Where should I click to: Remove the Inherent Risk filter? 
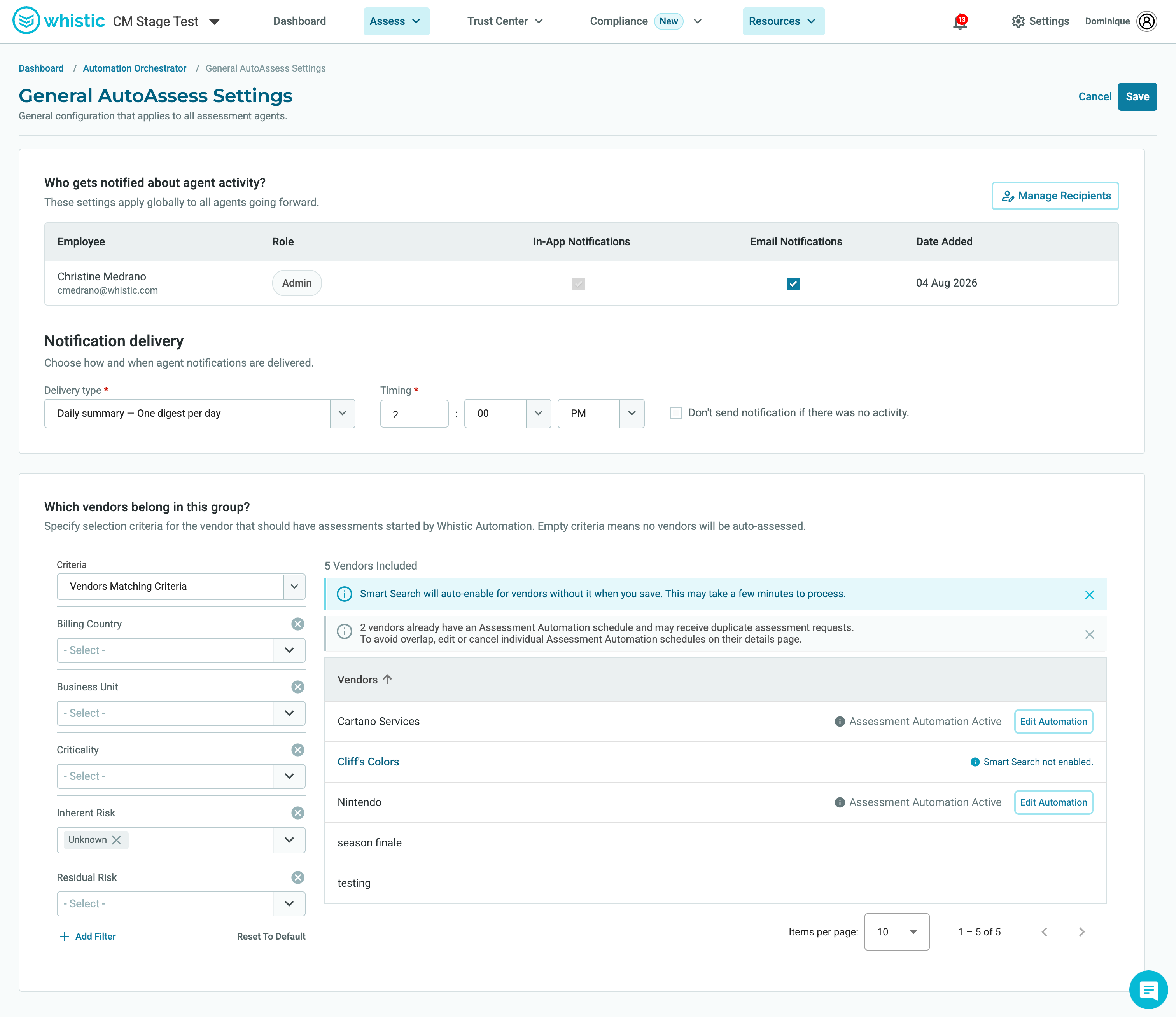click(298, 813)
